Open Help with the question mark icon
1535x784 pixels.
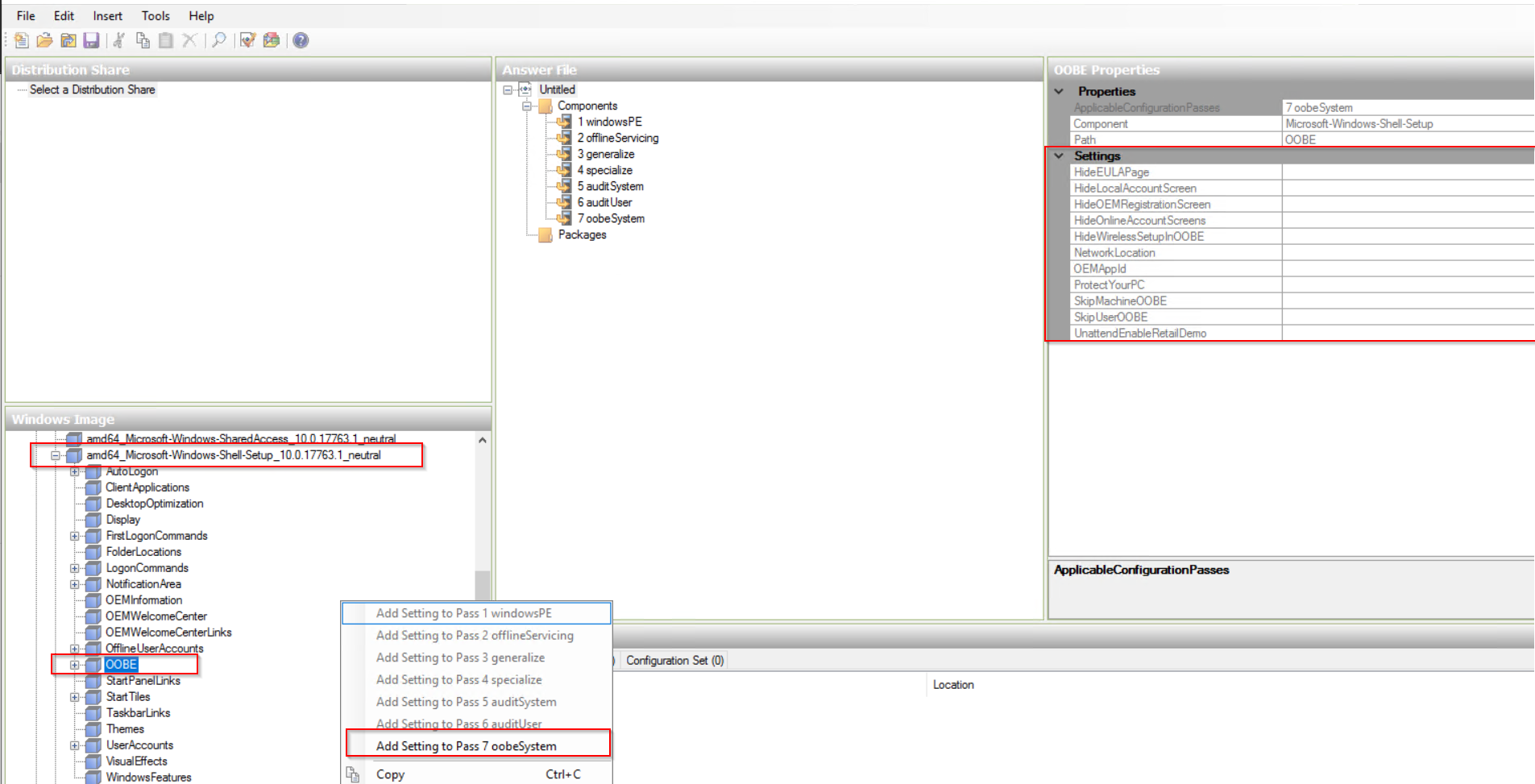[301, 40]
